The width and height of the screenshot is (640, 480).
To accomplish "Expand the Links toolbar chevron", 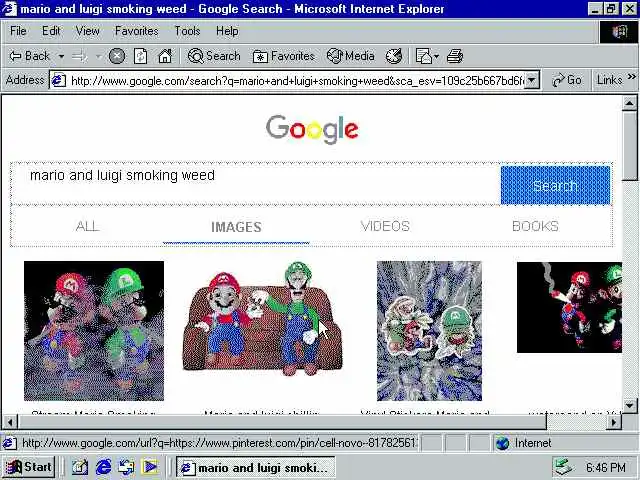I will pyautogui.click(x=632, y=76).
